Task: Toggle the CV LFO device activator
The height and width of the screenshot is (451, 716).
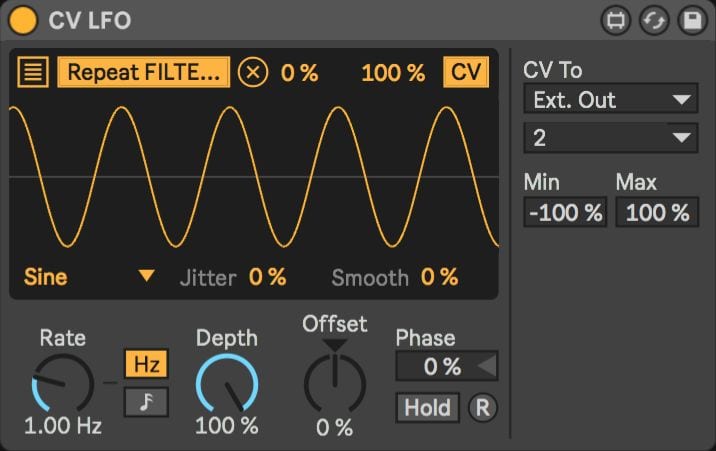Action: coord(23,20)
